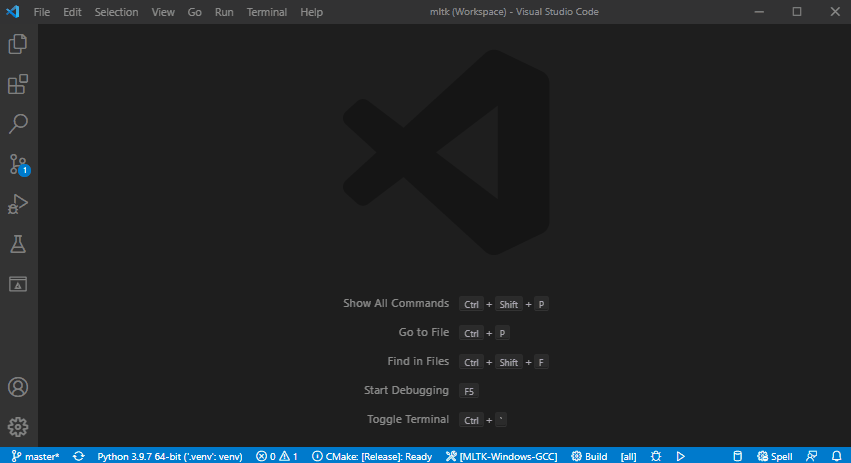Open the Accounts icon in activity bar
This screenshot has height=463, width=851.
point(18,387)
